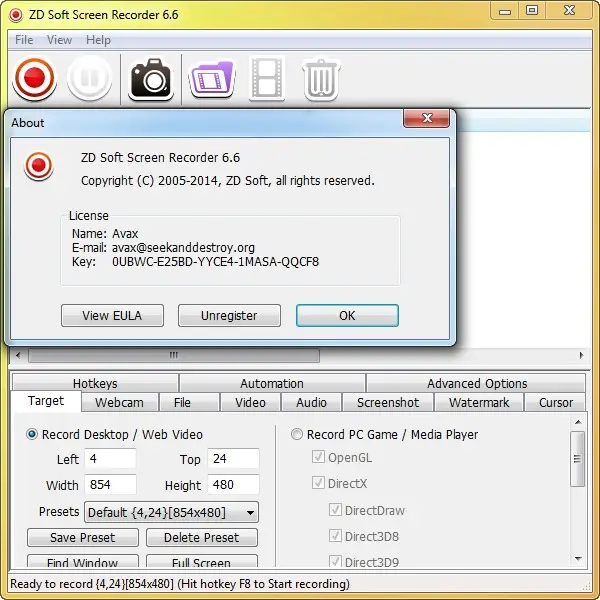The width and height of the screenshot is (600, 600).
Task: Click the right arrow of horizontal scrollbar
Action: tap(581, 355)
